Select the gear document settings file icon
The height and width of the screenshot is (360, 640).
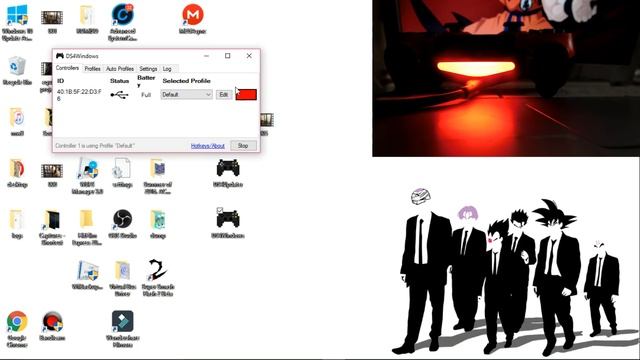pos(122,173)
